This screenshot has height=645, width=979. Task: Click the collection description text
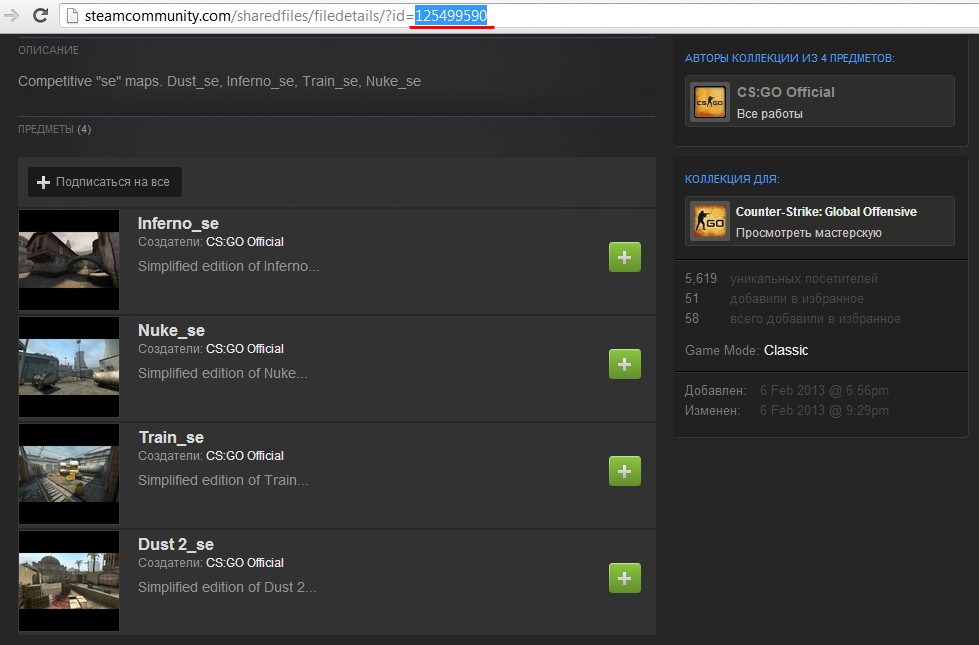(x=219, y=81)
